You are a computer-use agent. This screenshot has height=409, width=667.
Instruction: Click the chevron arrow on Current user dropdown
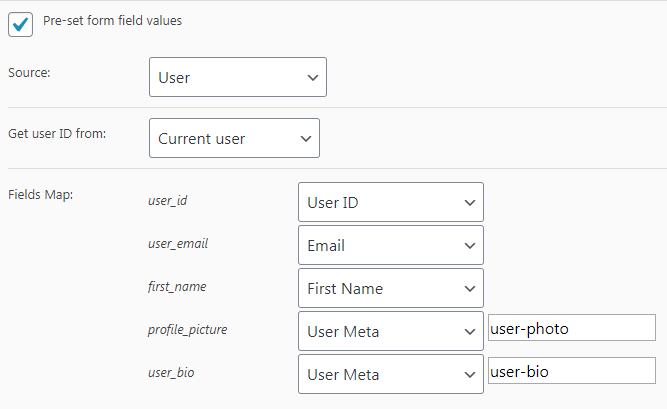pyautogui.click(x=305, y=139)
